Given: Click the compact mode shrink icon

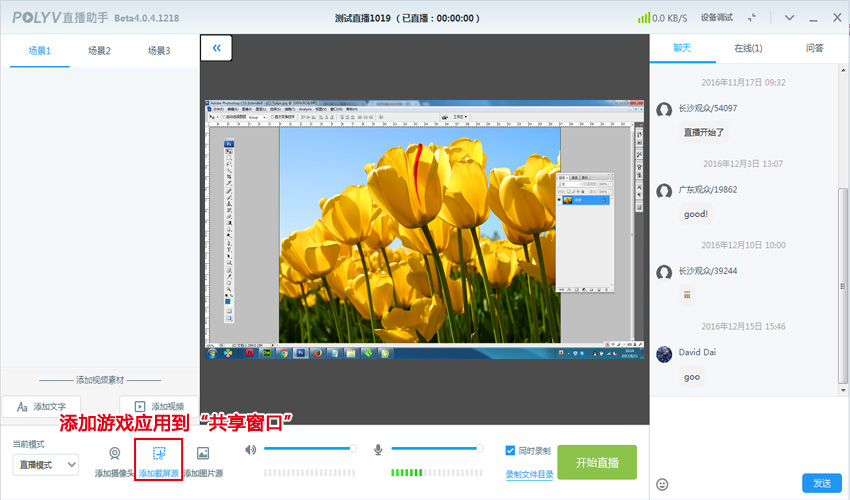Looking at the screenshot, I should click(751, 17).
